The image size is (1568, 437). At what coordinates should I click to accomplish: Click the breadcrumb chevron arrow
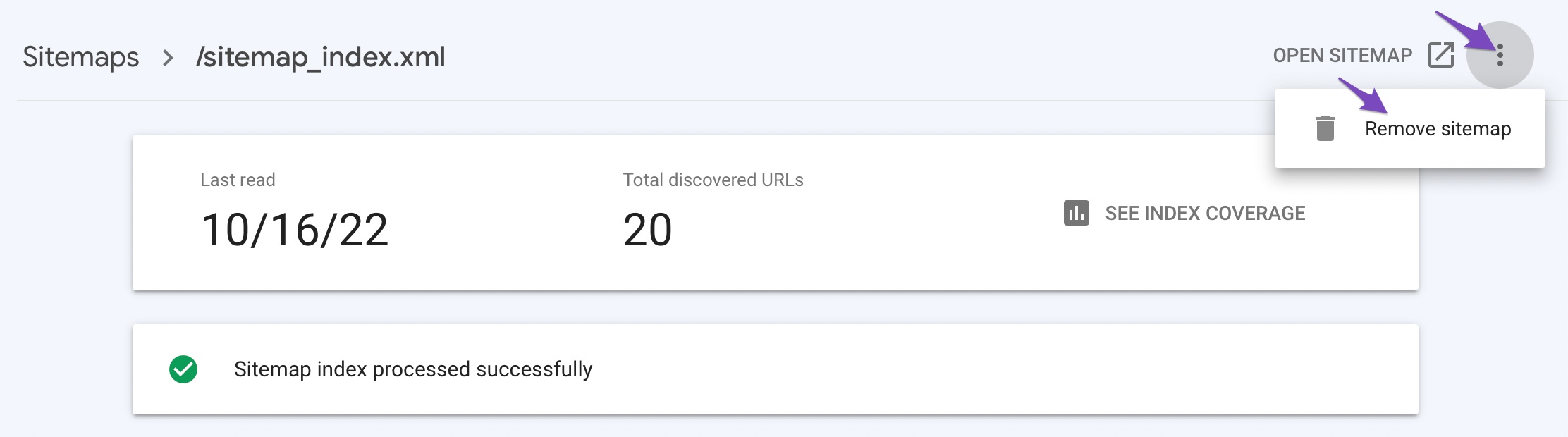pos(168,57)
